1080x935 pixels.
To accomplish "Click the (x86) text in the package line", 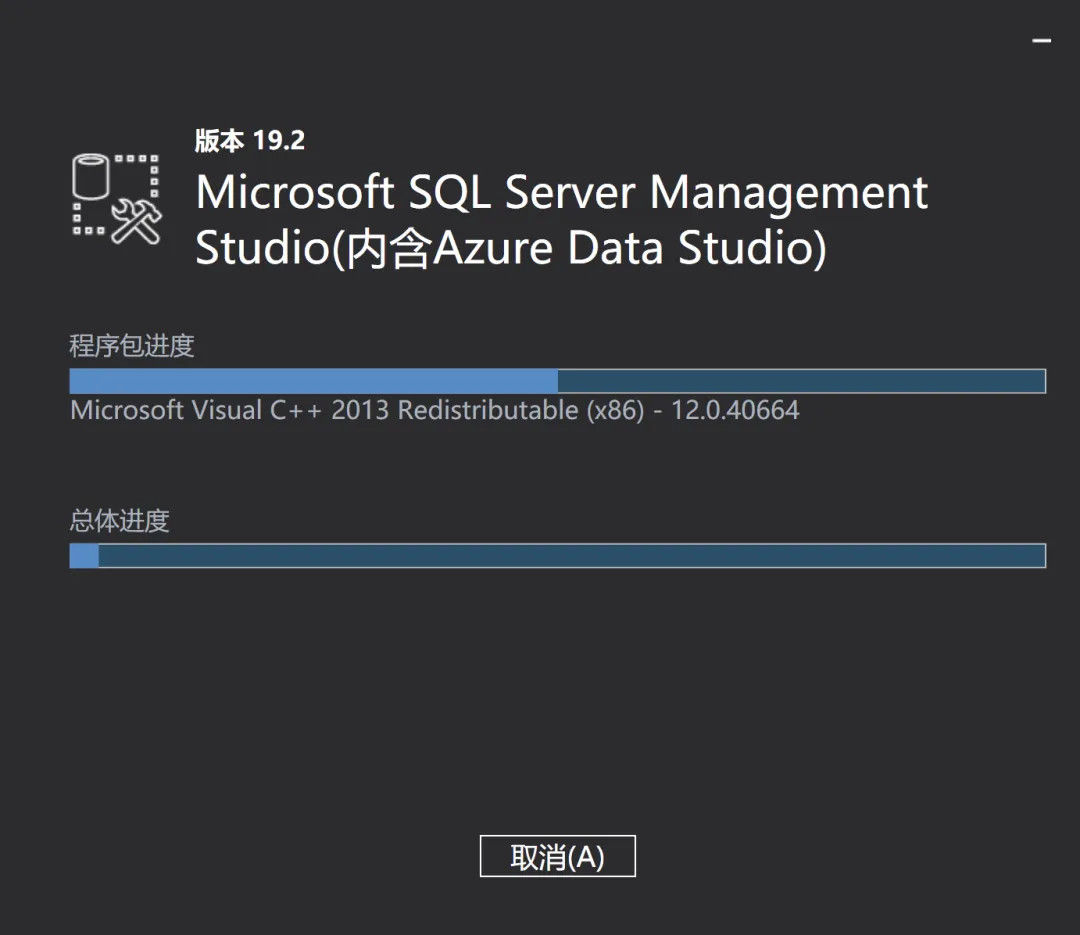I will (x=615, y=411).
